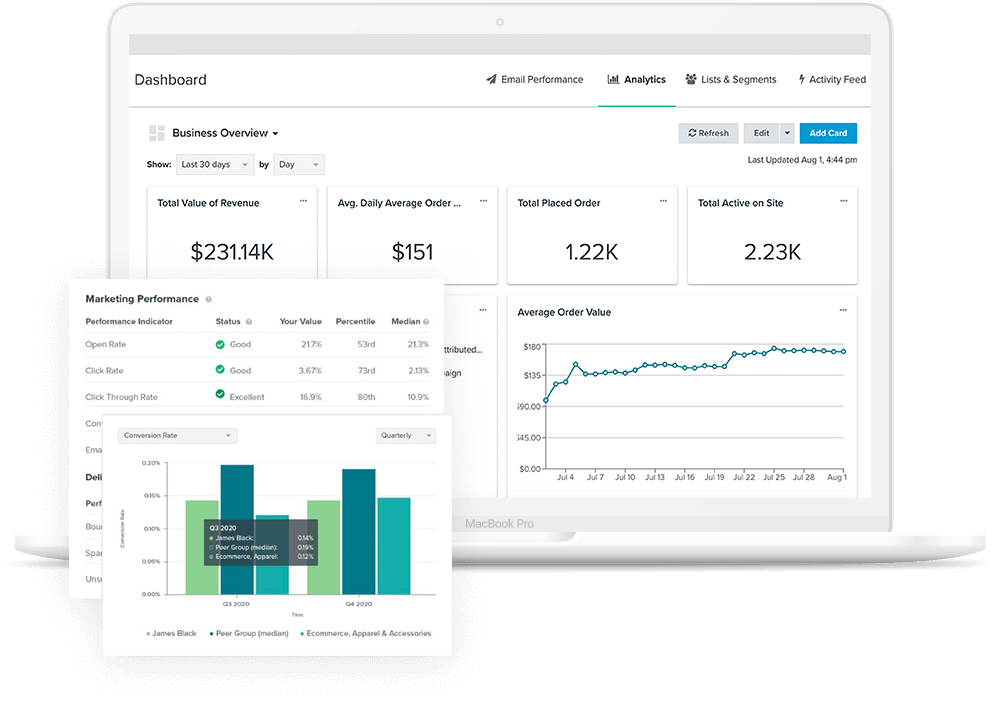Click the help icon beside Marketing Performance

(209, 299)
